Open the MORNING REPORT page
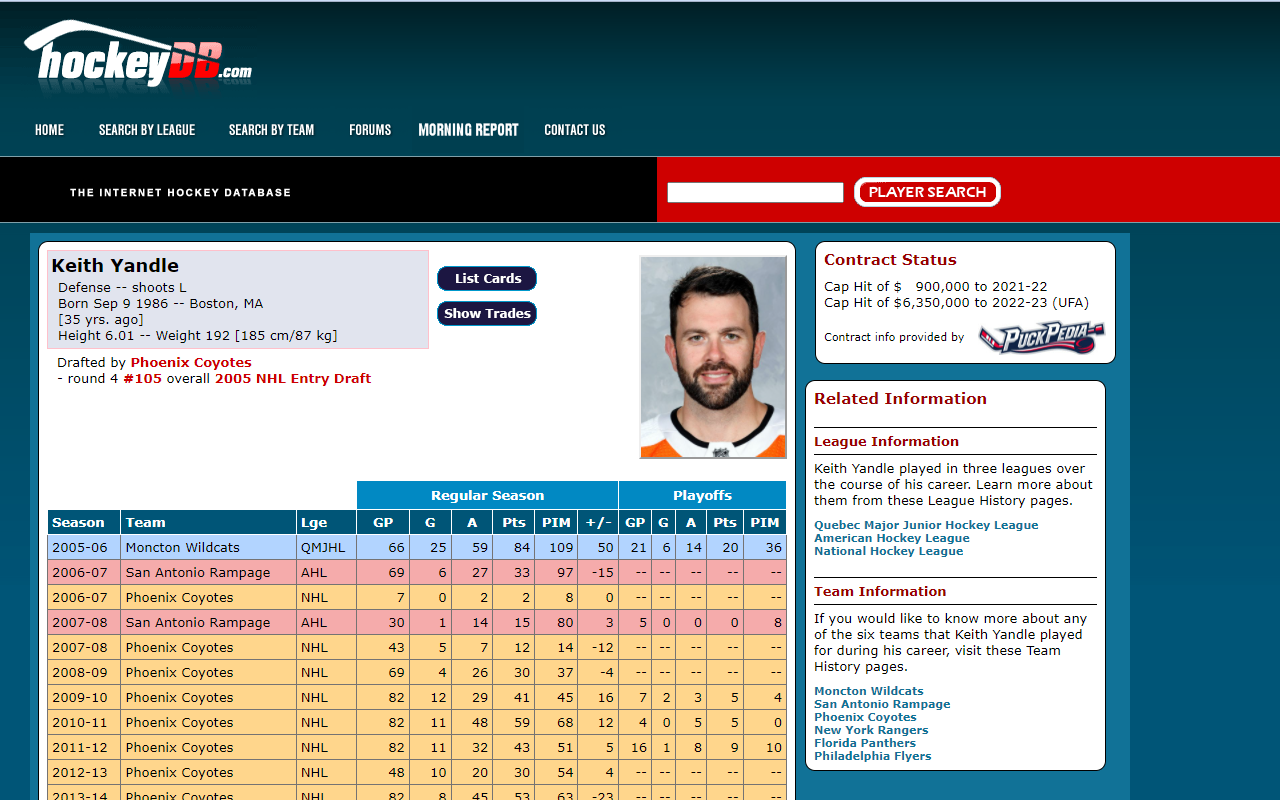 (468, 130)
